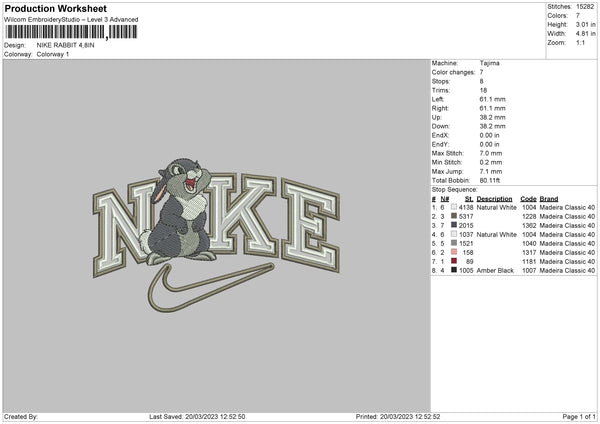
Task: Click the black swatch for Amber Black
Action: point(454,270)
